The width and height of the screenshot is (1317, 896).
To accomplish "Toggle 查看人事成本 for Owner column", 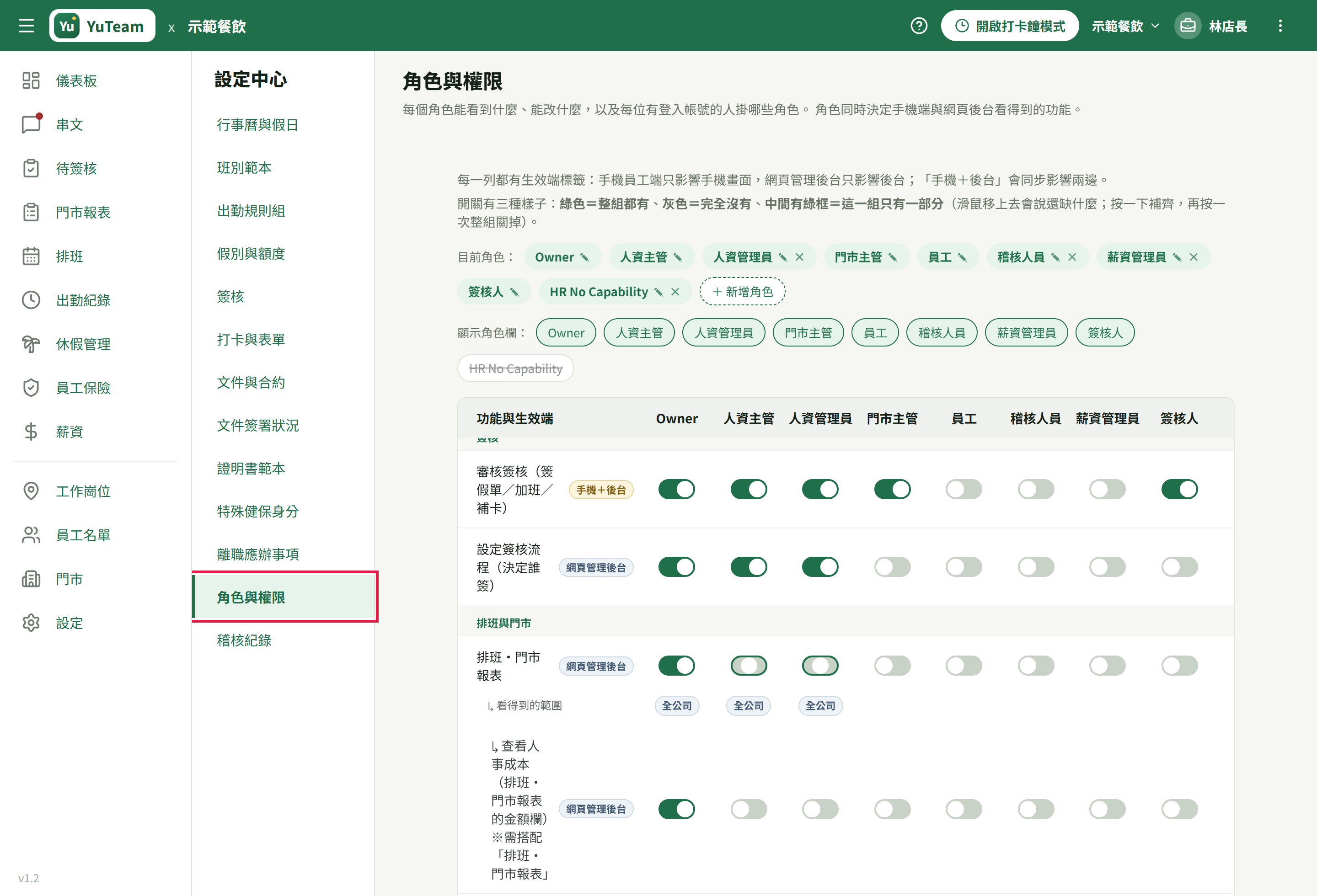I will [x=677, y=809].
